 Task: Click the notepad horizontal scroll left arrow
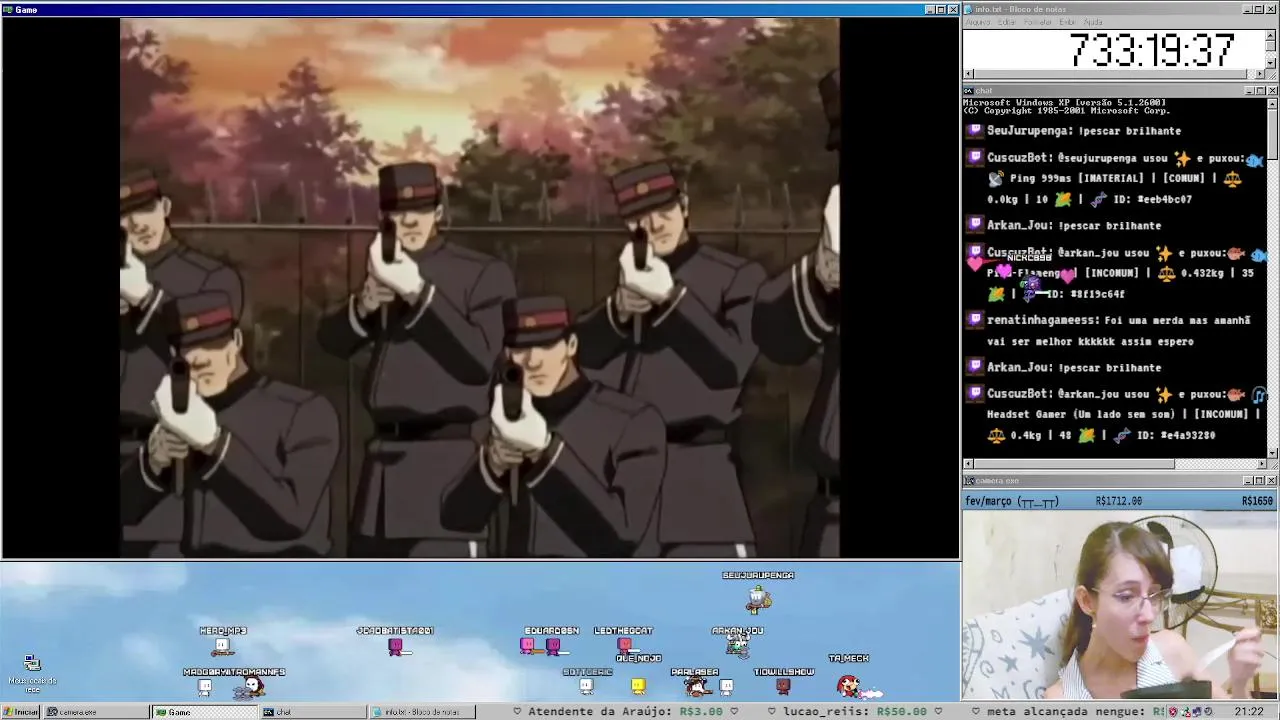(x=968, y=74)
